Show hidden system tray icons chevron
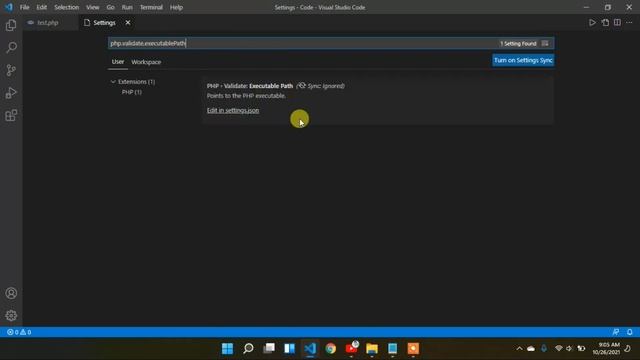The image size is (640, 360). point(519,349)
